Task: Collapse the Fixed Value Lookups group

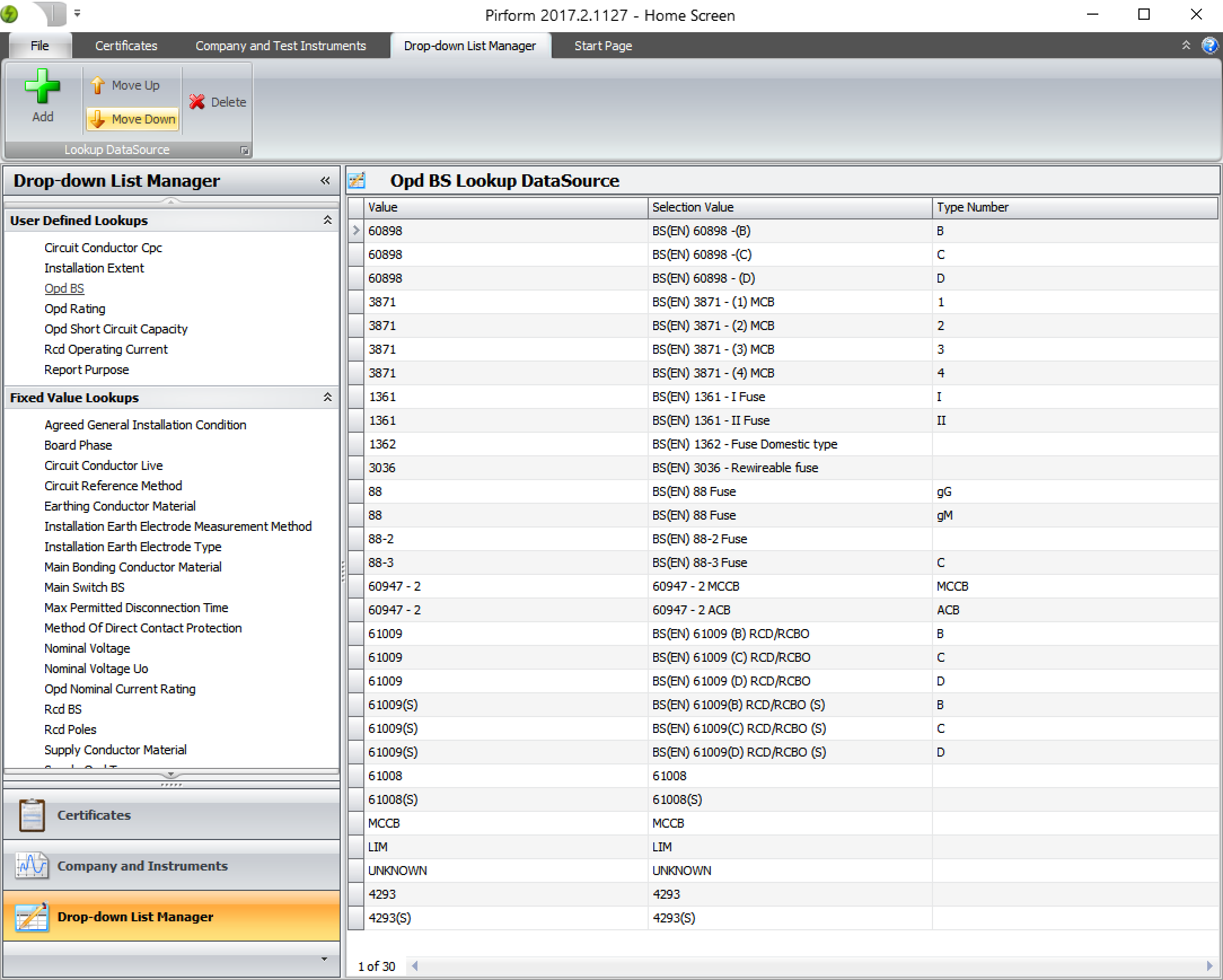Action: (x=327, y=397)
